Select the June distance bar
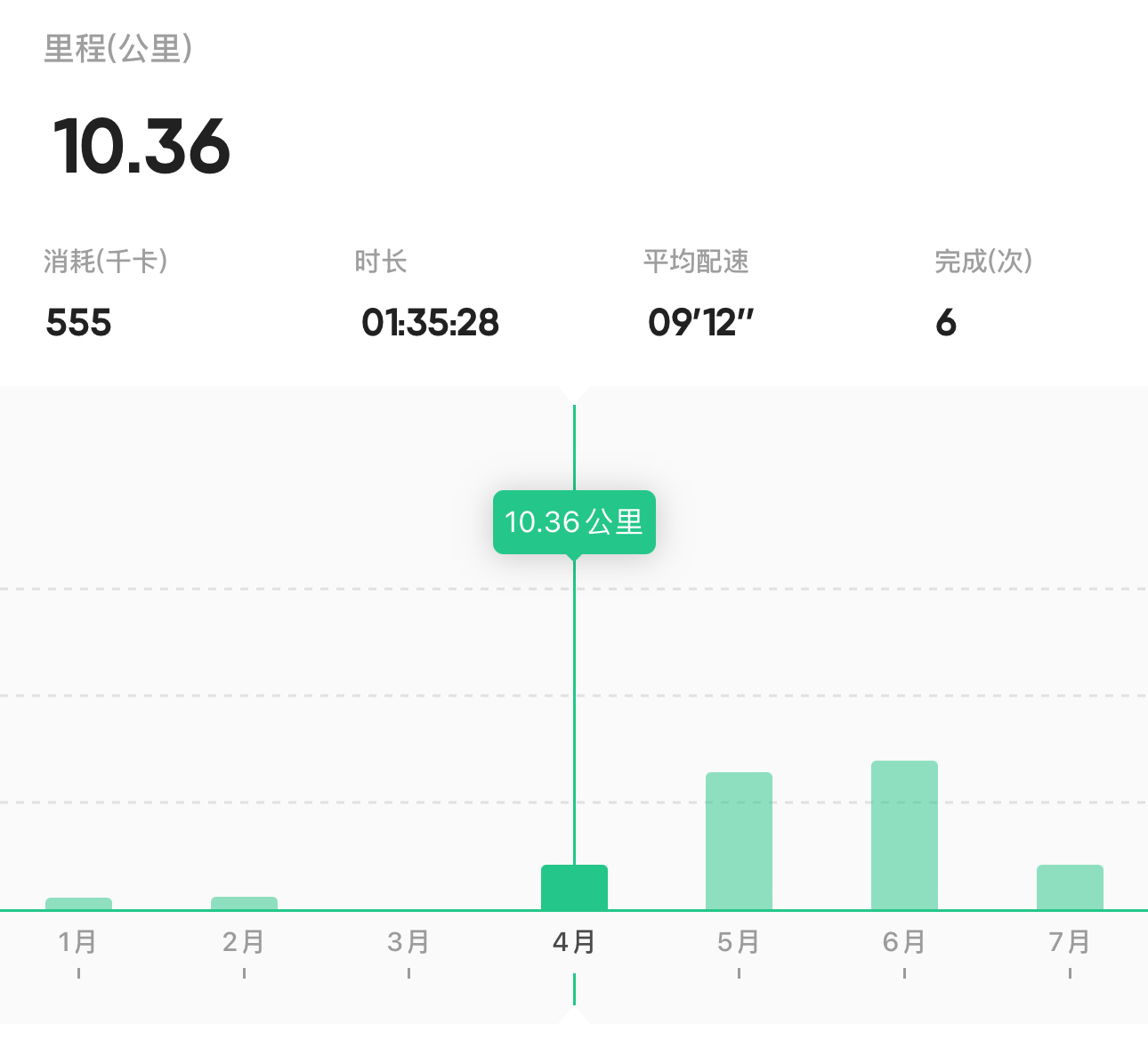 coord(904,834)
